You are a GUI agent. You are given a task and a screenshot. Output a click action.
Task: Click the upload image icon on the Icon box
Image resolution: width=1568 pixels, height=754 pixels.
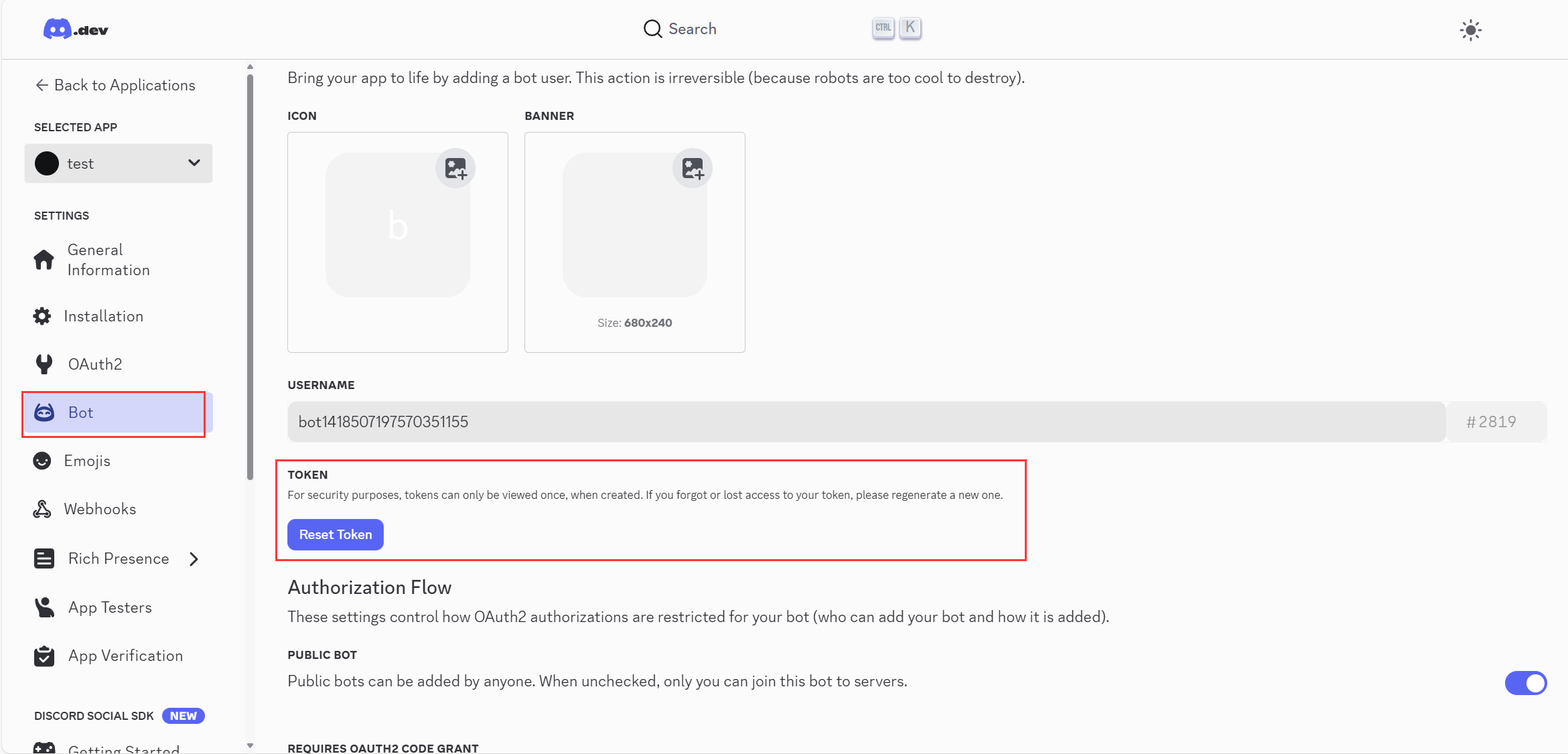tap(455, 168)
